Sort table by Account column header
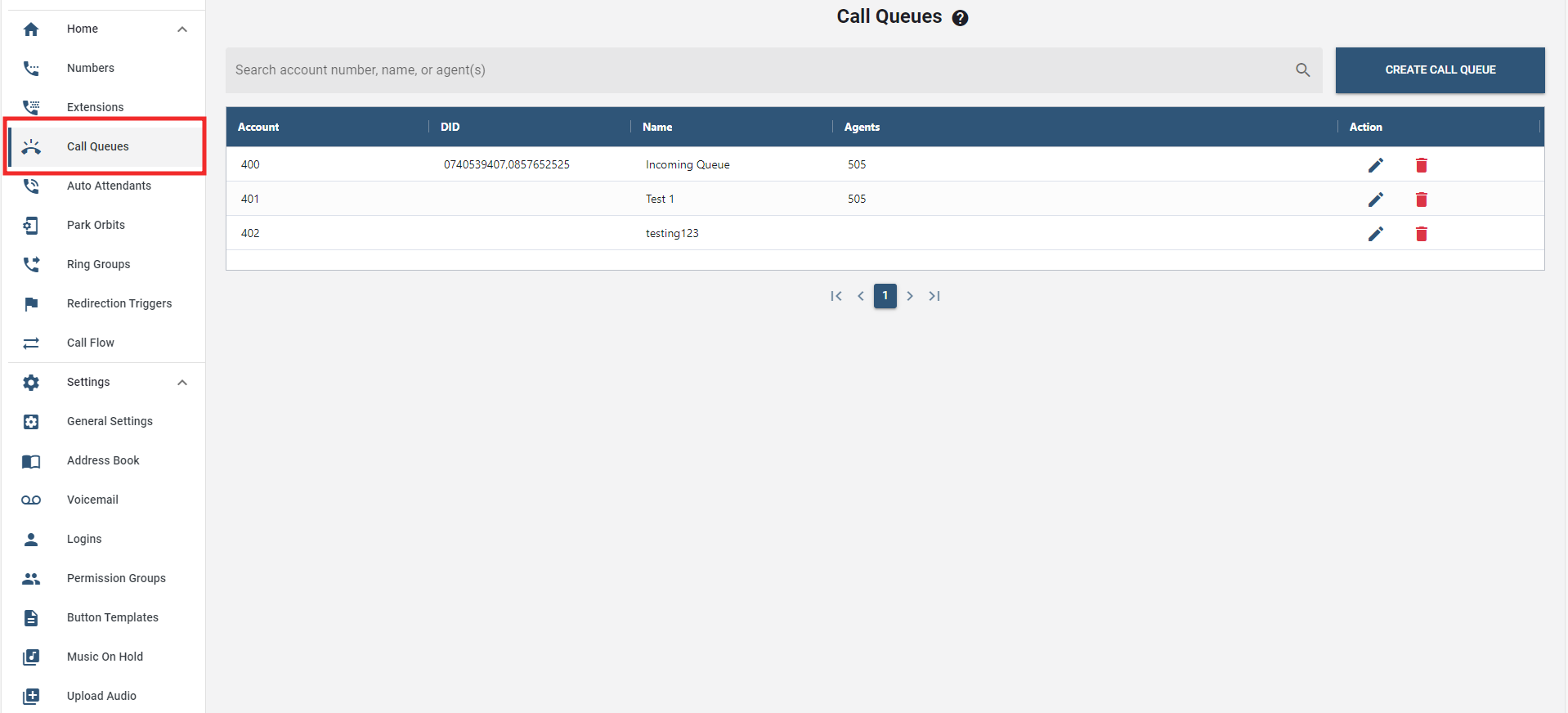Viewport: 1568px width, 713px height. coord(258,127)
